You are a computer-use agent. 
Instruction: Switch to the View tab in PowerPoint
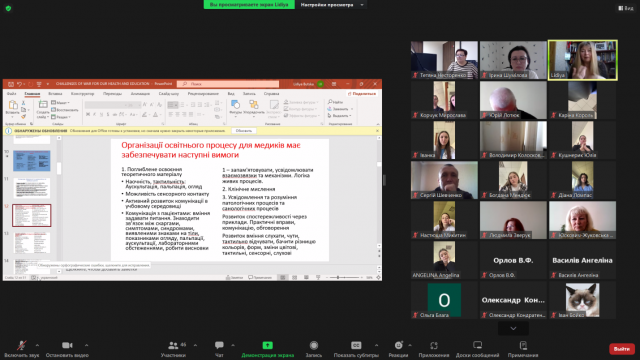pos(231,94)
